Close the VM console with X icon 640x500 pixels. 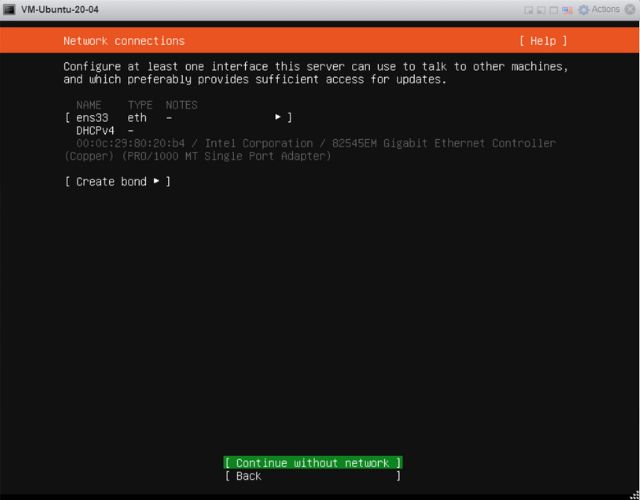(x=630, y=9)
